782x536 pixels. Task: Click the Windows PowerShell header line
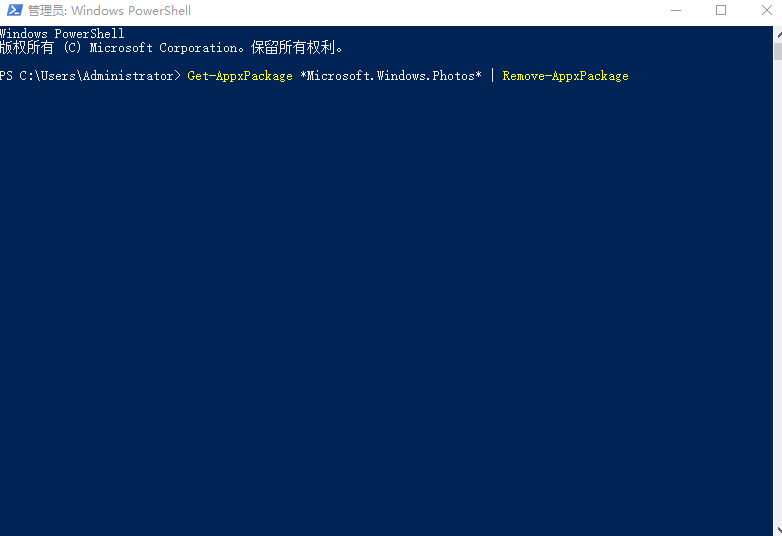point(62,33)
